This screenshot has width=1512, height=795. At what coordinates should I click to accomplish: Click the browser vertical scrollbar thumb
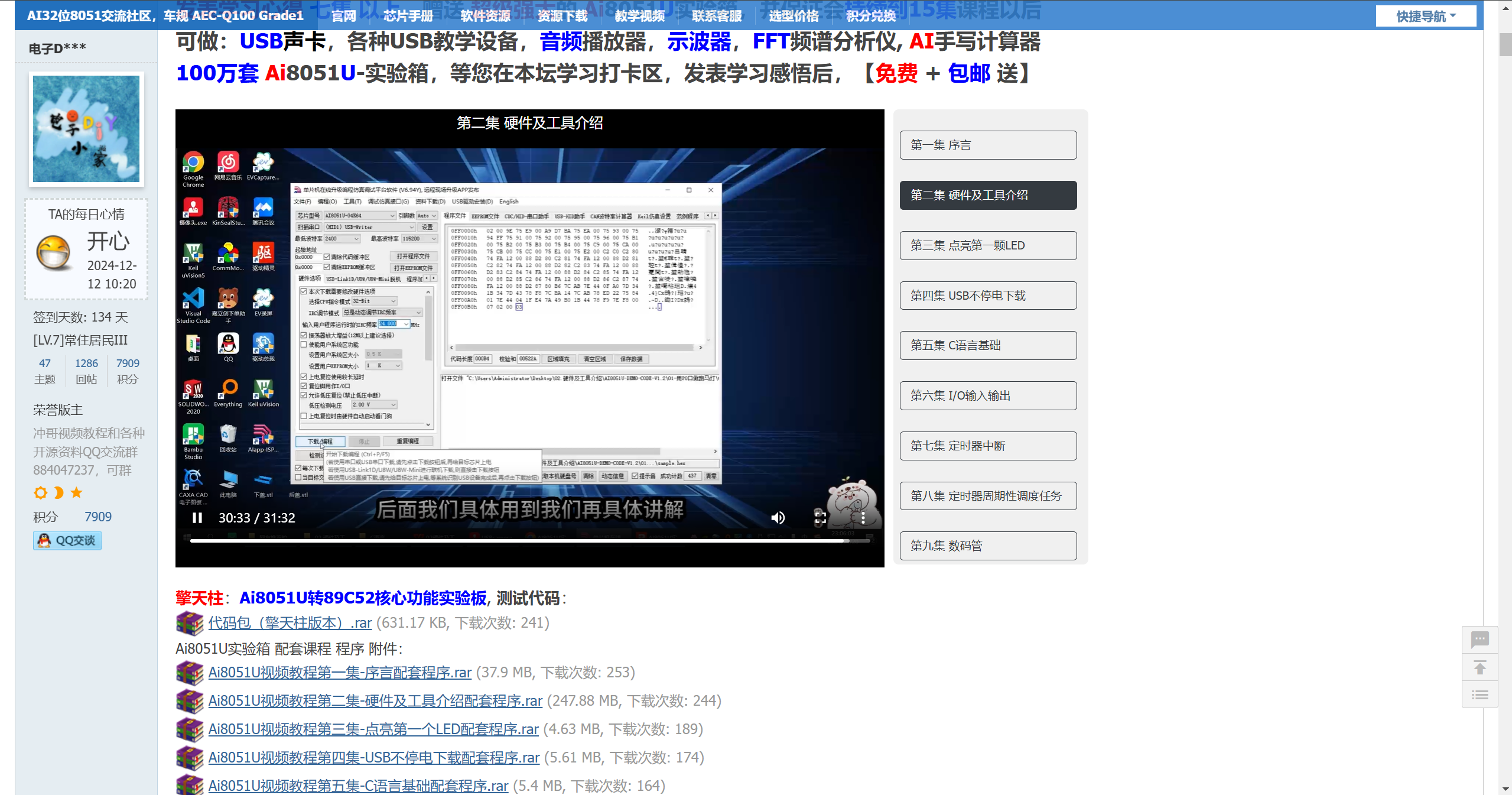point(1505,45)
